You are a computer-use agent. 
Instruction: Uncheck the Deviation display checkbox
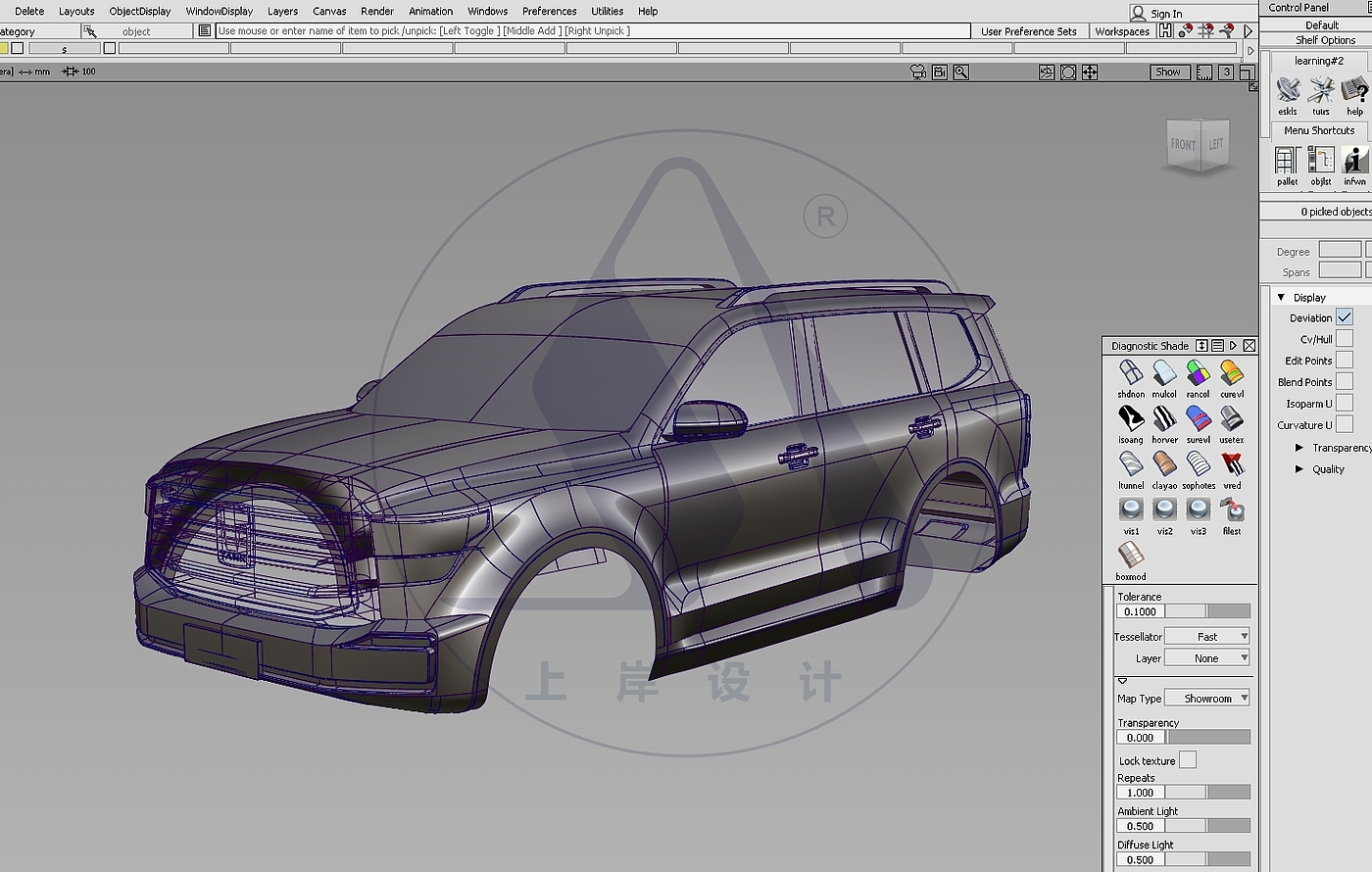1345,317
